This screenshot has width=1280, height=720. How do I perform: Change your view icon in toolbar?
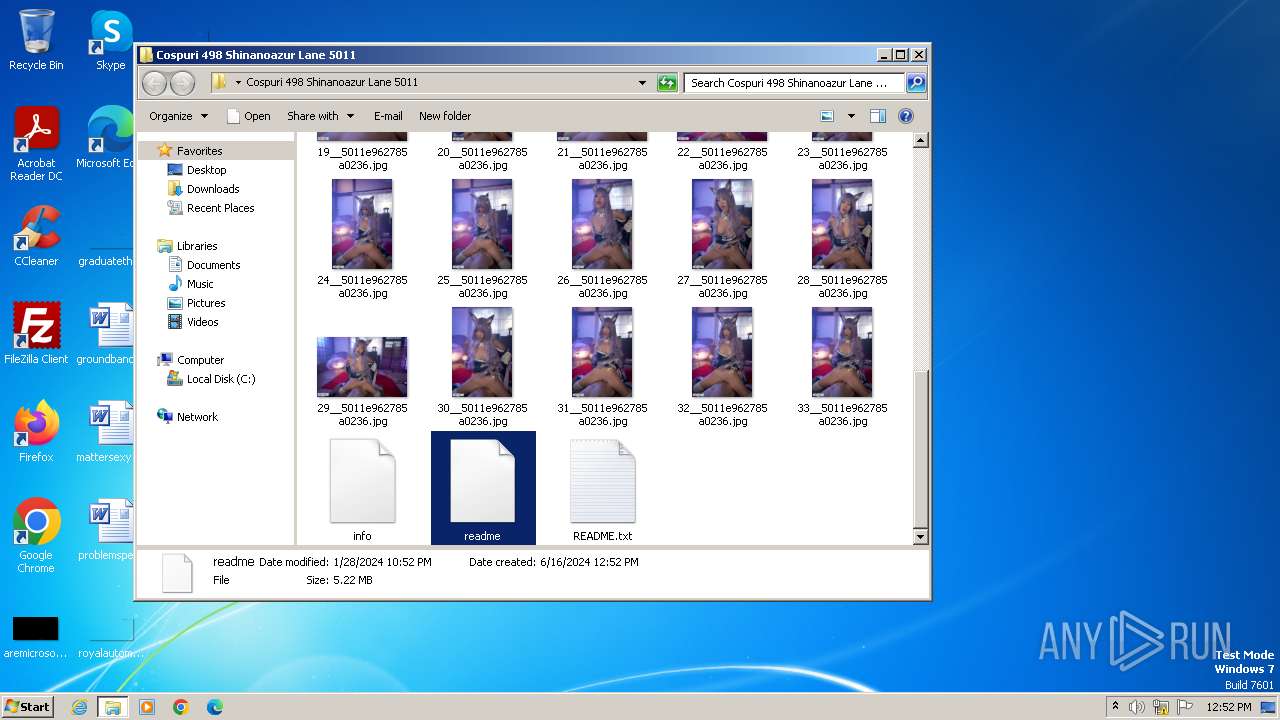coord(827,116)
